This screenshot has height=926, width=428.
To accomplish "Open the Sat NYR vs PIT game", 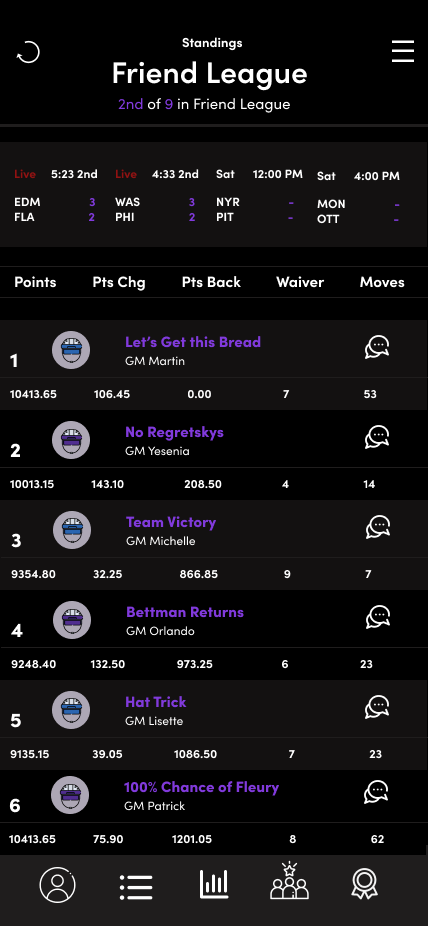I will [x=259, y=195].
